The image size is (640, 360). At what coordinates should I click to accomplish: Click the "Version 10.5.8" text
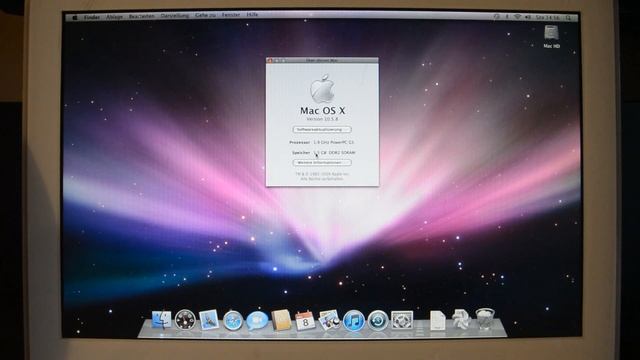click(x=322, y=119)
